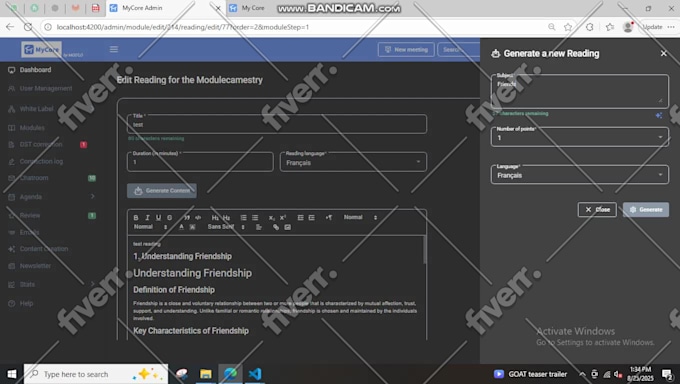Insert a numbered list
This screenshot has width=680, height=384.
244,217
